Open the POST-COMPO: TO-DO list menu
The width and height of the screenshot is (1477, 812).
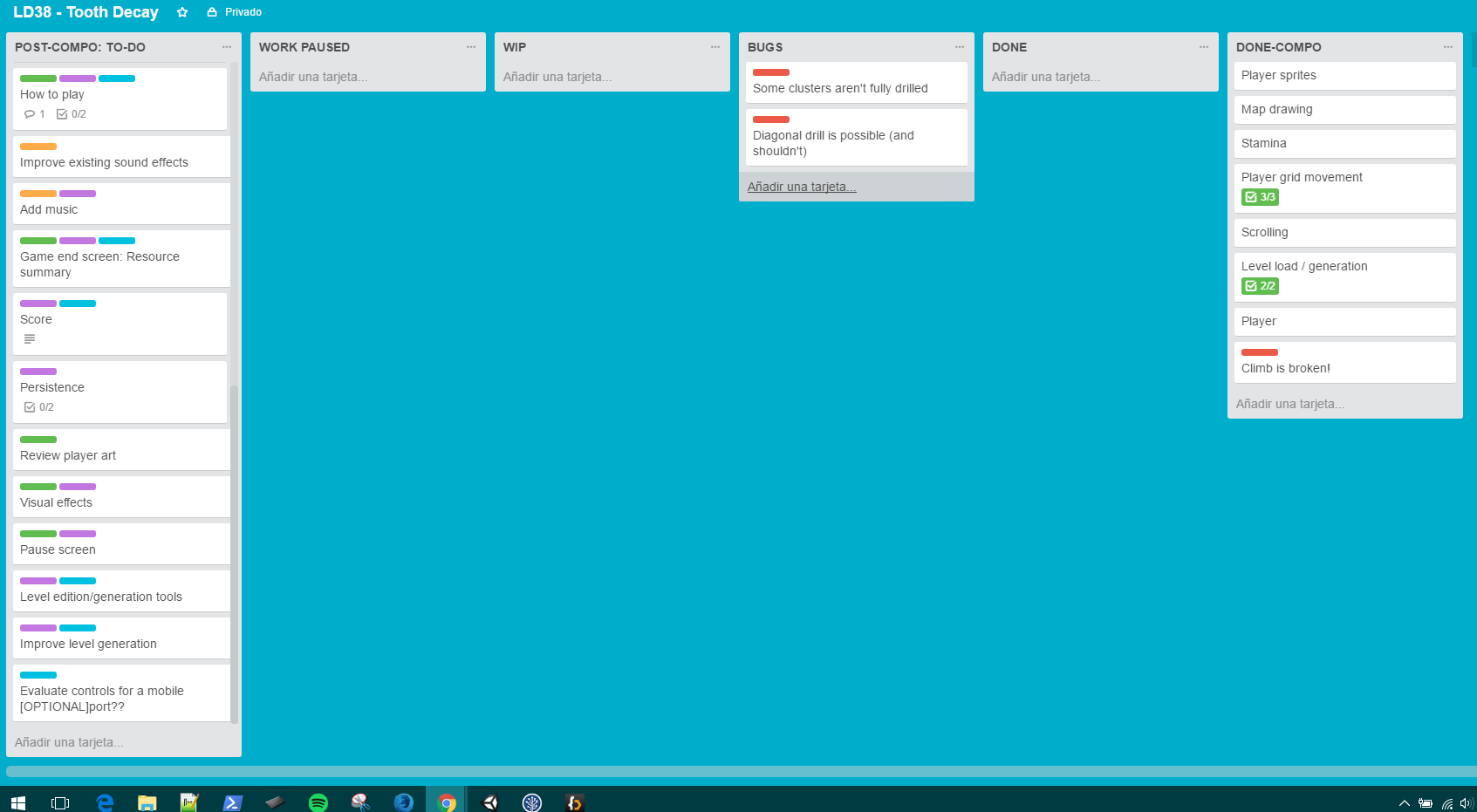tap(227, 47)
